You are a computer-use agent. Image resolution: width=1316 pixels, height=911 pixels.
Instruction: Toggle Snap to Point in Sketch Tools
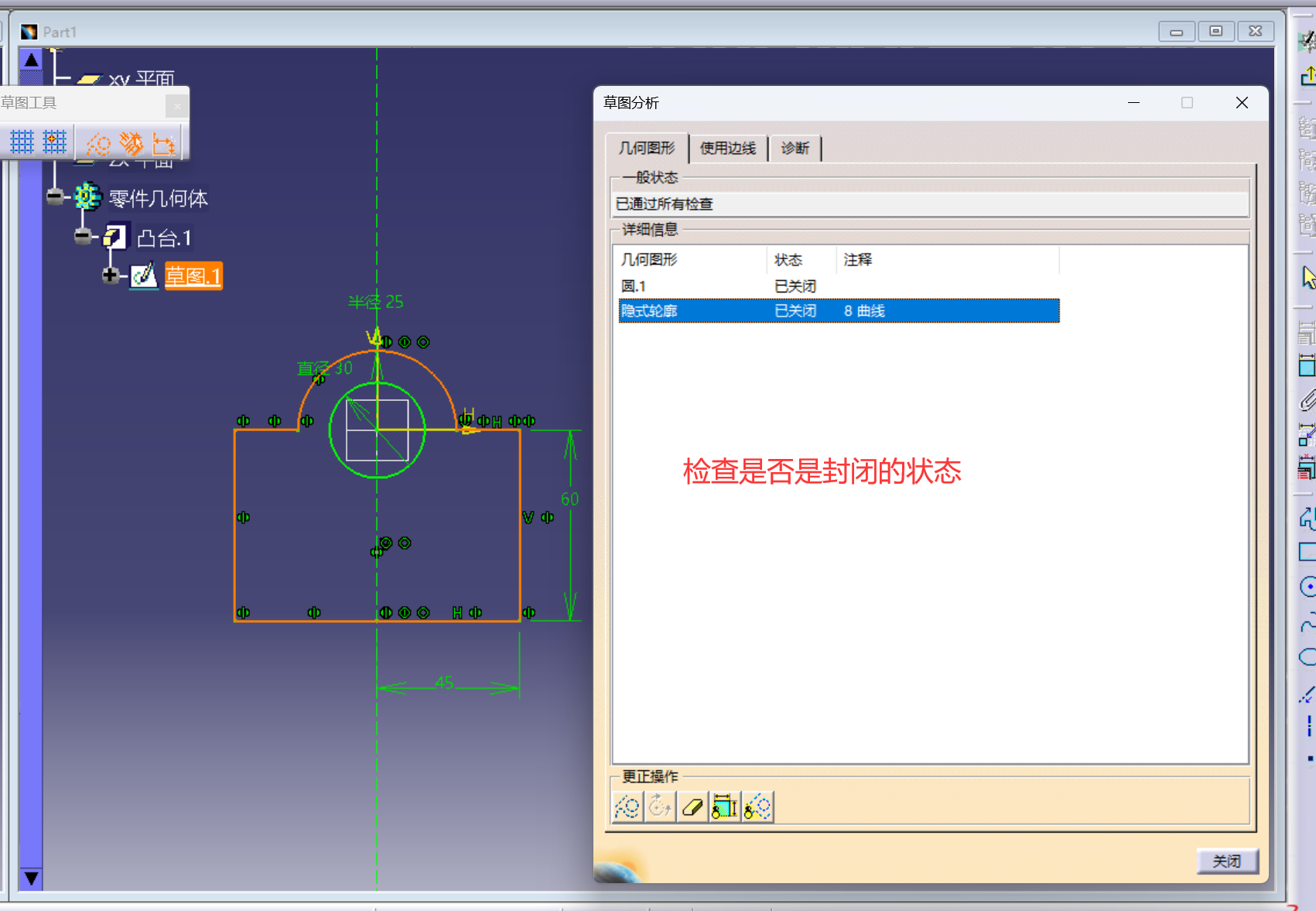tap(54, 142)
